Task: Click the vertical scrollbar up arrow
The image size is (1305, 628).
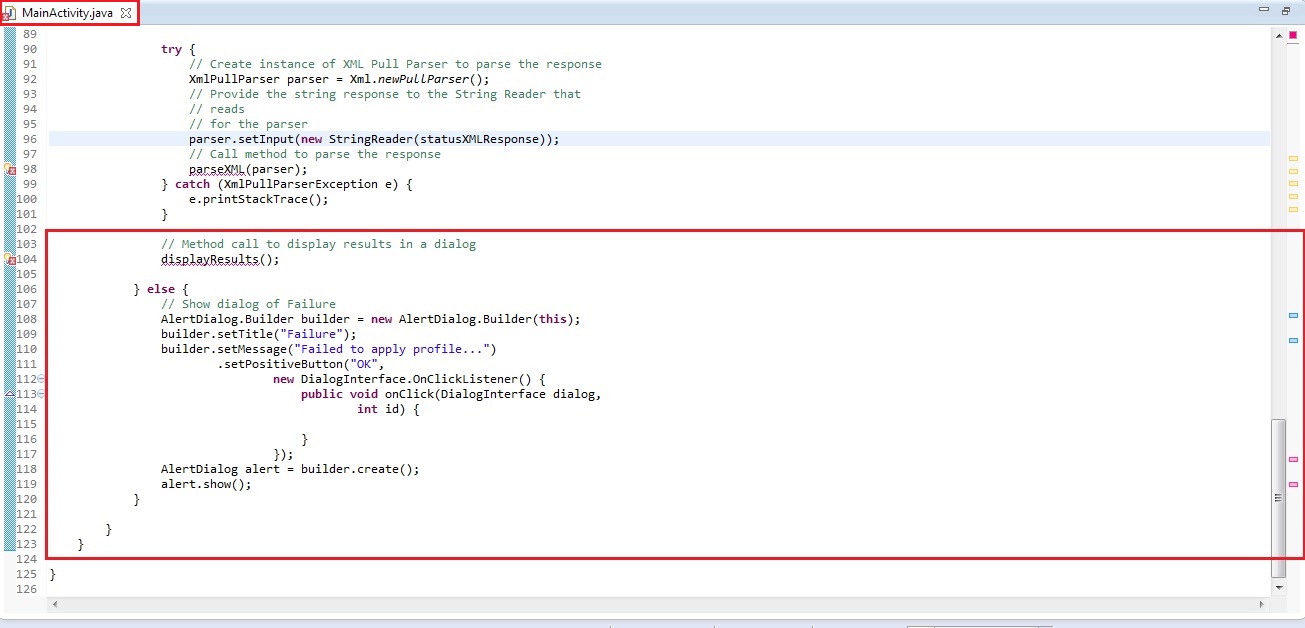Action: click(x=1278, y=35)
